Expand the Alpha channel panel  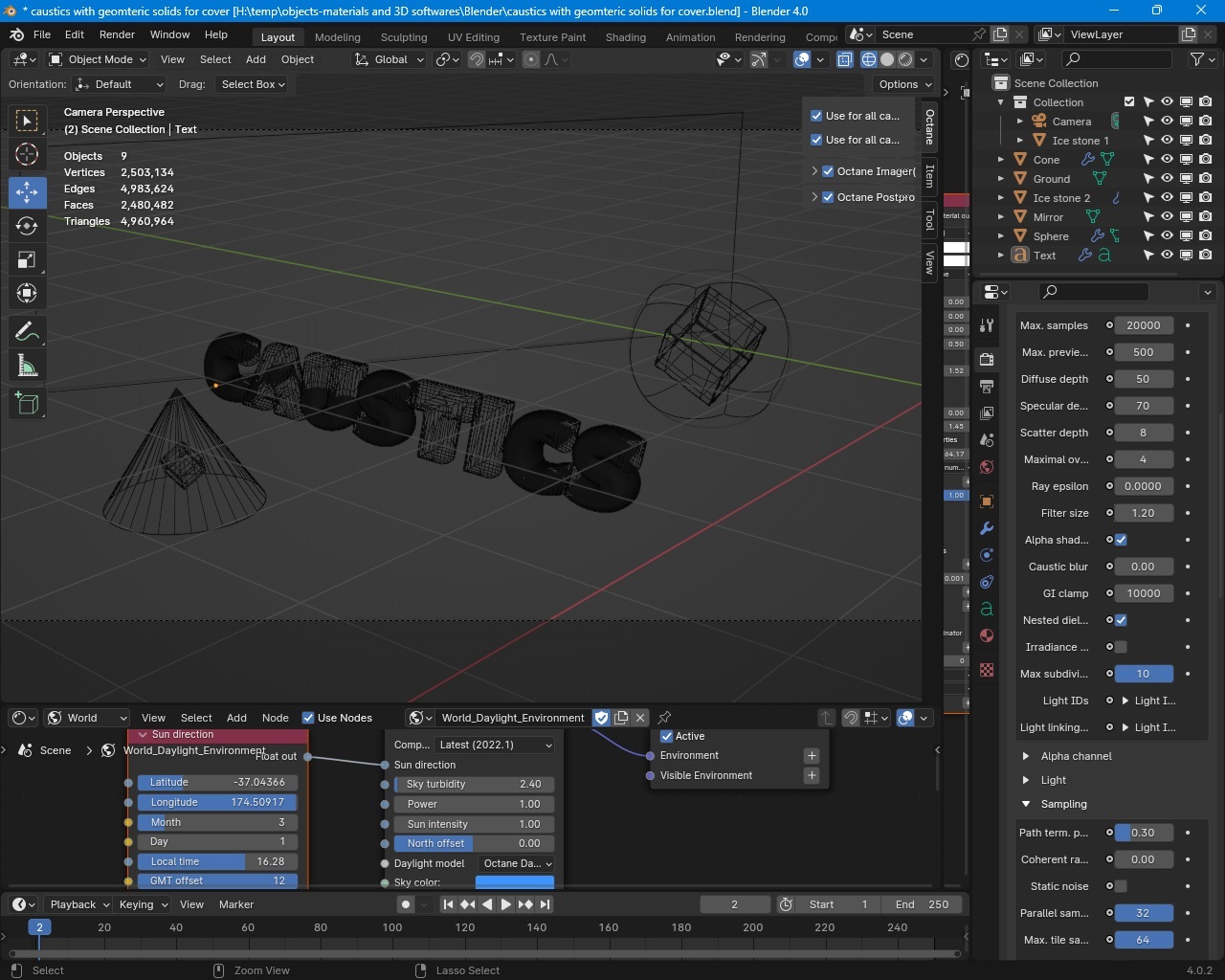pos(1076,756)
